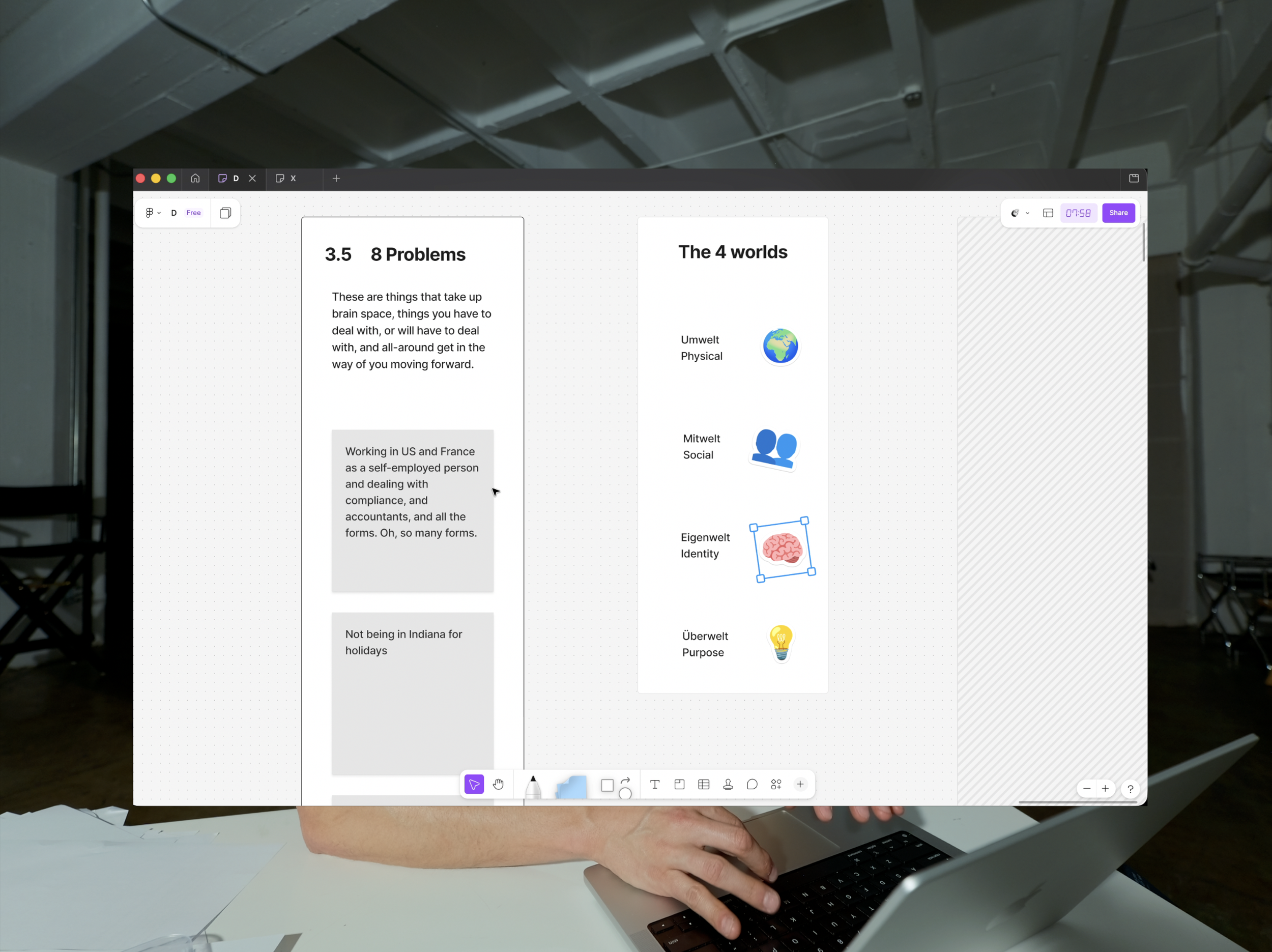Select the Move (arrow) tool
Viewport: 1272px width, 952px height.
474,784
